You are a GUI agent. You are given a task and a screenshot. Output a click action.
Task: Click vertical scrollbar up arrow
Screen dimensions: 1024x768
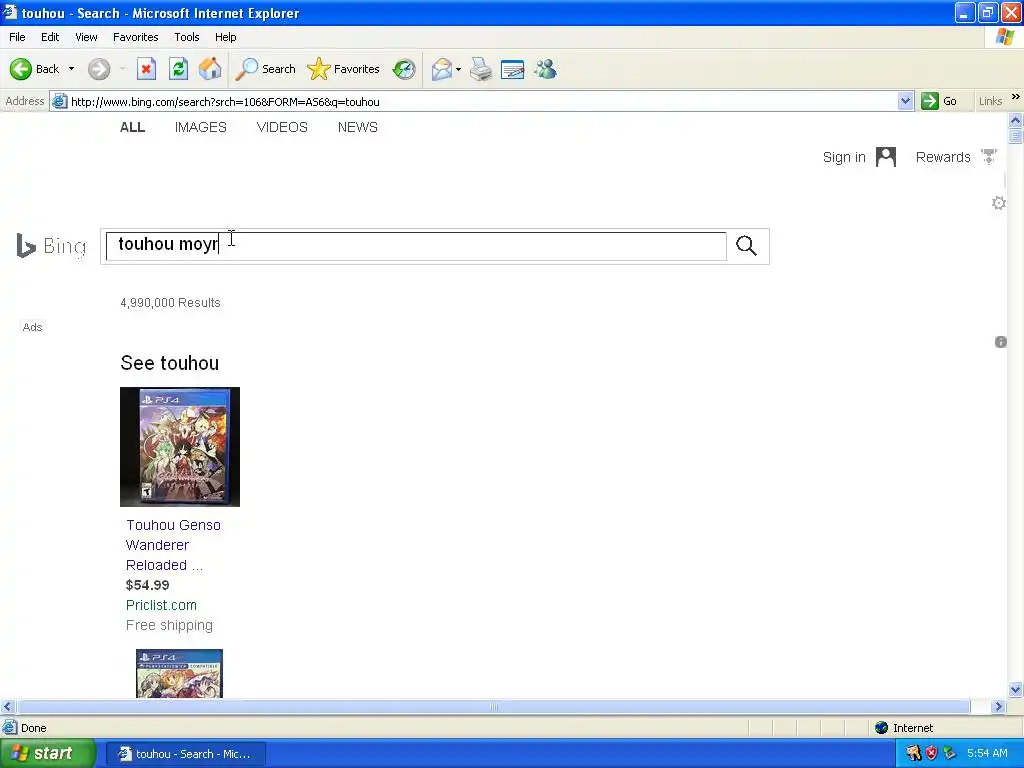1015,120
